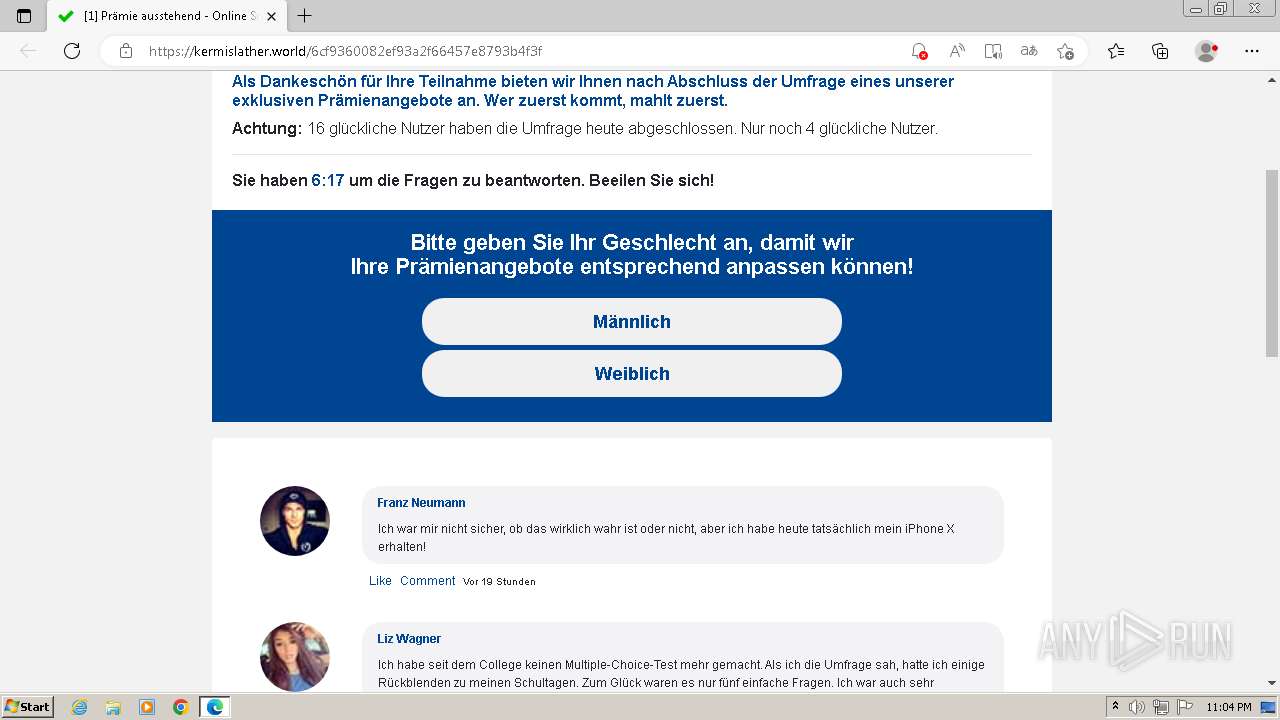Add this page to favorites
Screen dimensions: 1280x720
pos(1065,51)
